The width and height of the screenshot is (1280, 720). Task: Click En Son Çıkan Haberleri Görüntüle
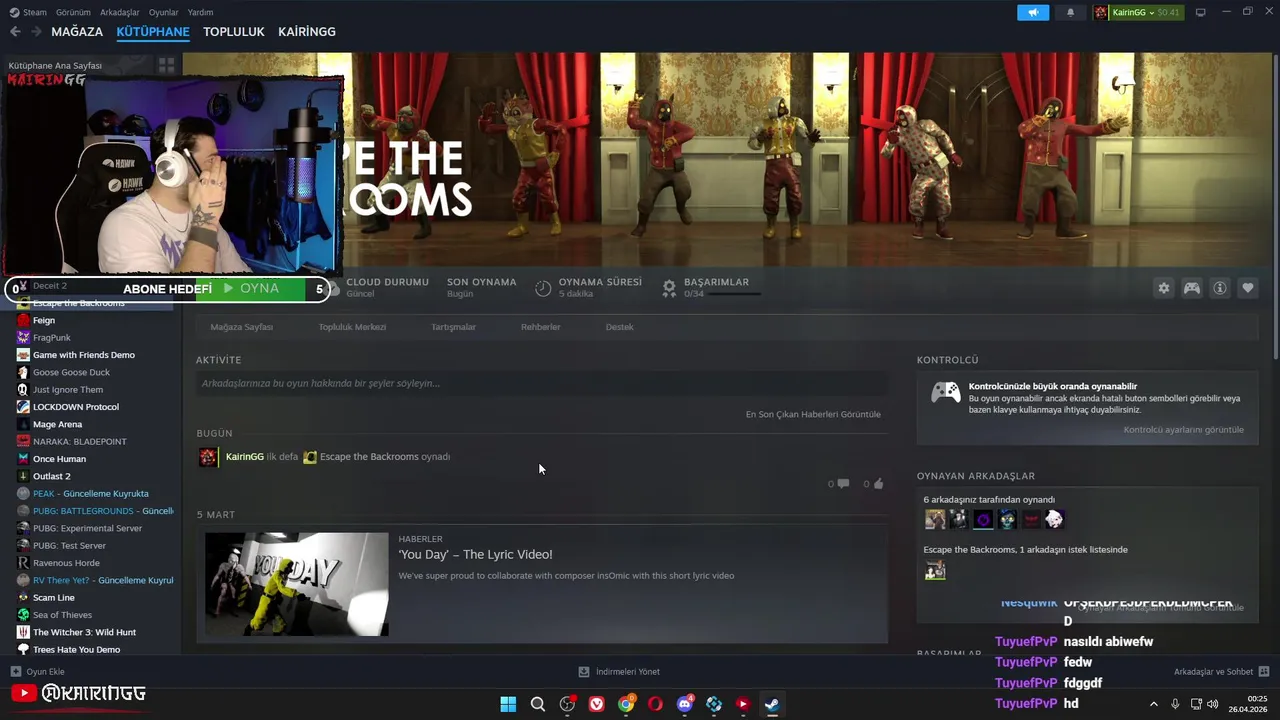[813, 414]
